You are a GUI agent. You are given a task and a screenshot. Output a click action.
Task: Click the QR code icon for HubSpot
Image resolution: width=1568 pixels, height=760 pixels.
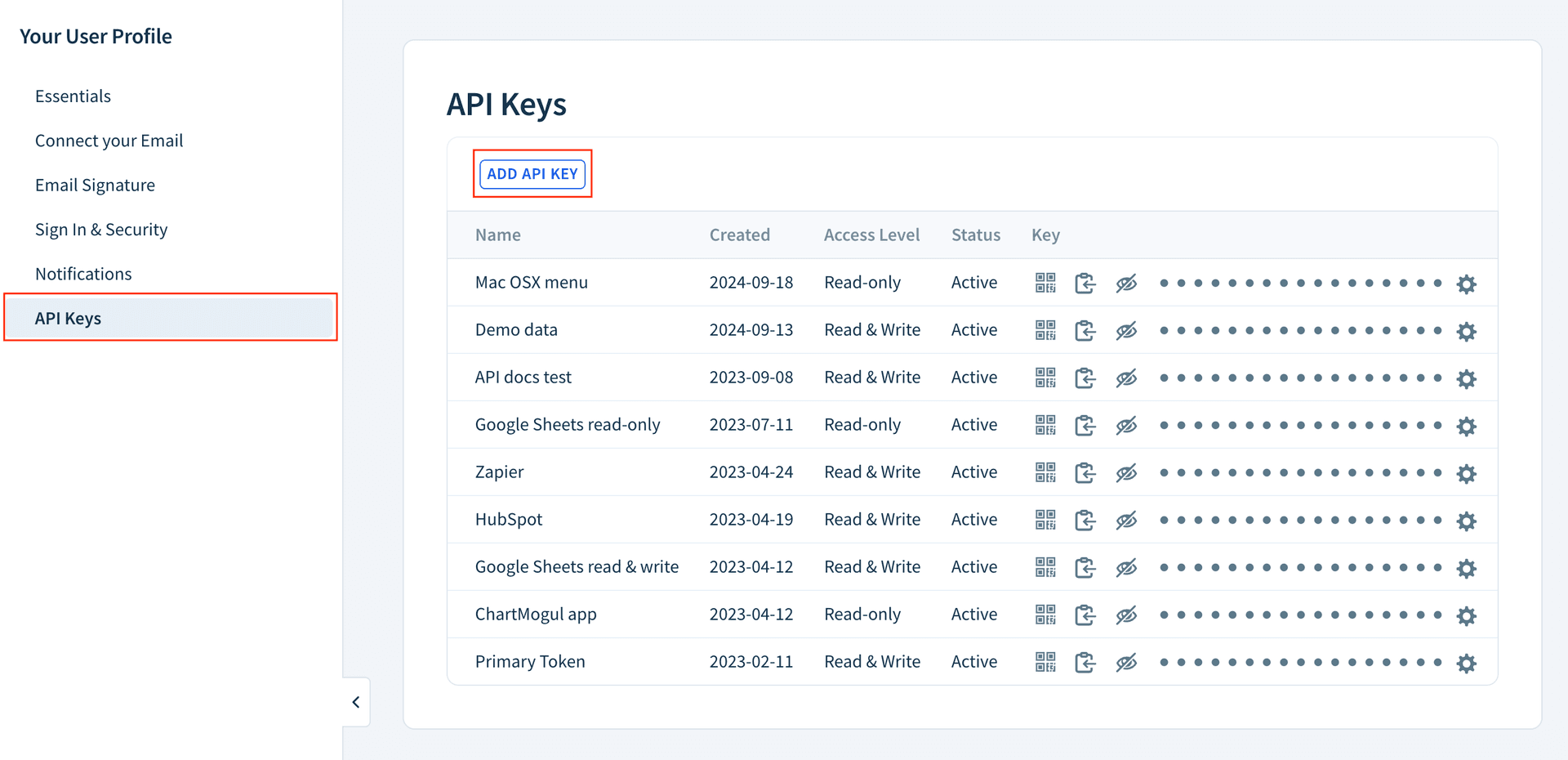[x=1045, y=520]
